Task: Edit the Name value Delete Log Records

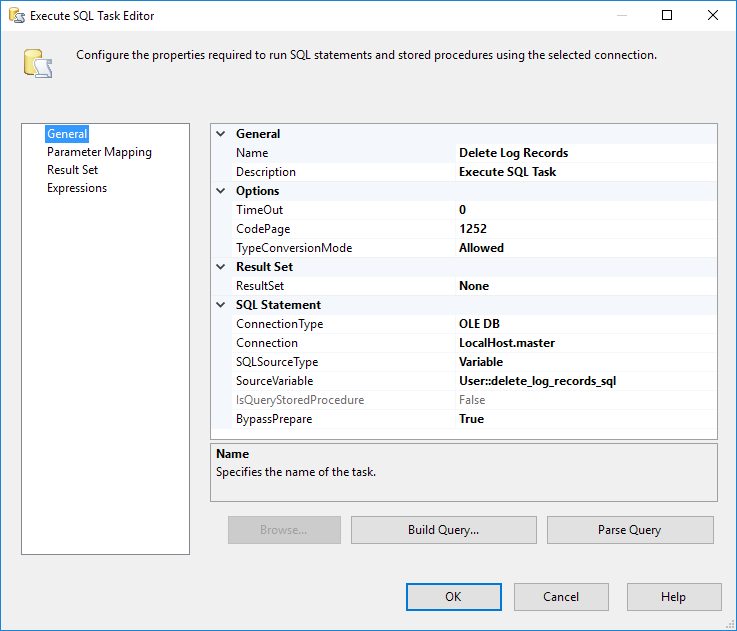Action: pyautogui.click(x=586, y=153)
